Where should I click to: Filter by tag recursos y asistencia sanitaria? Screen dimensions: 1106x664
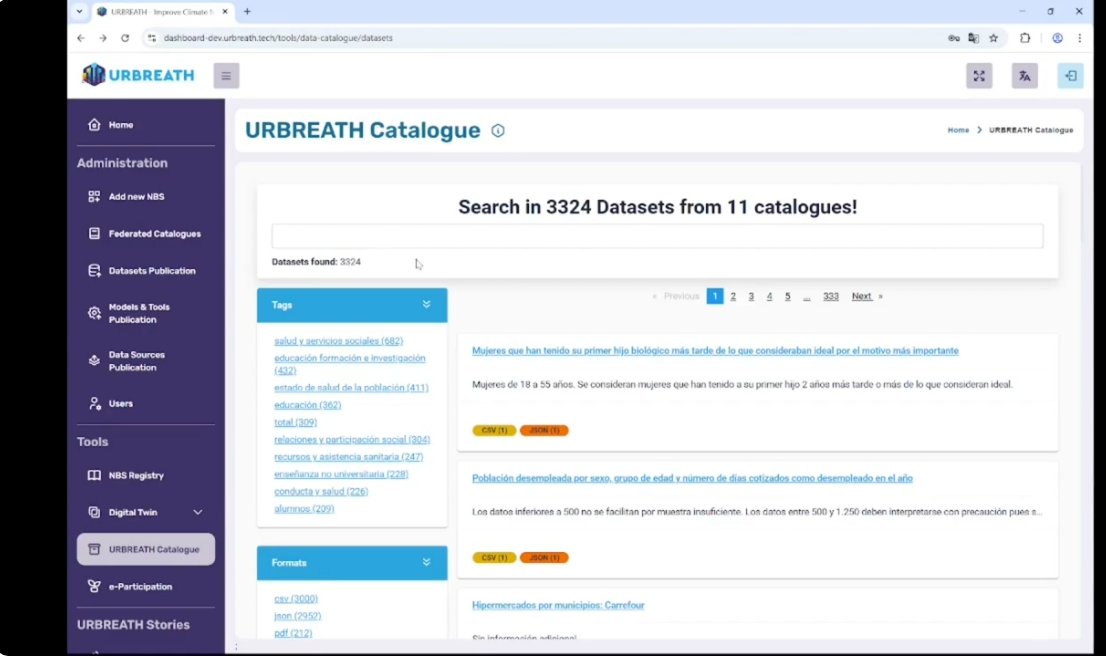[x=348, y=457]
